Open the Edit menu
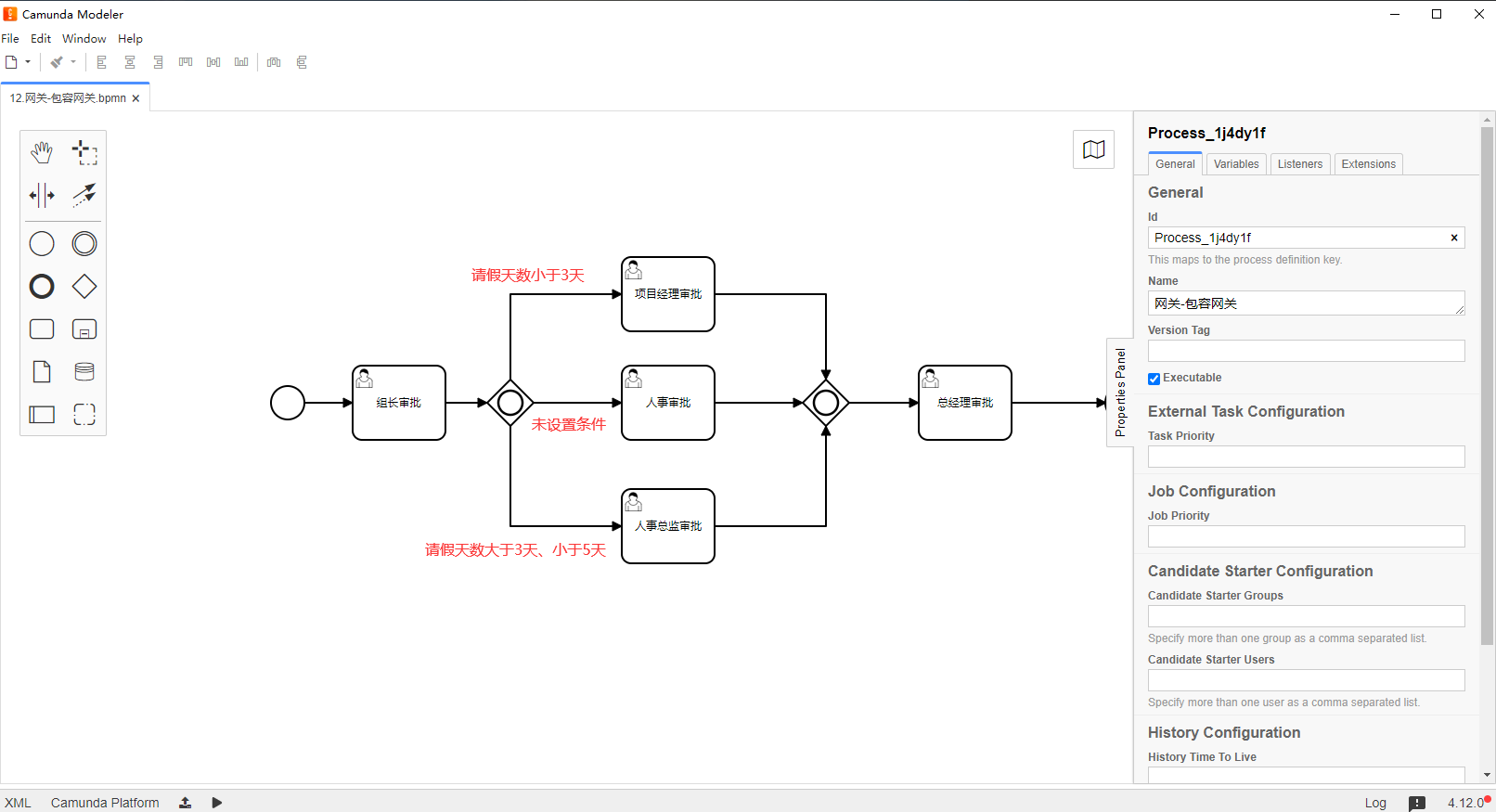 [x=41, y=39]
